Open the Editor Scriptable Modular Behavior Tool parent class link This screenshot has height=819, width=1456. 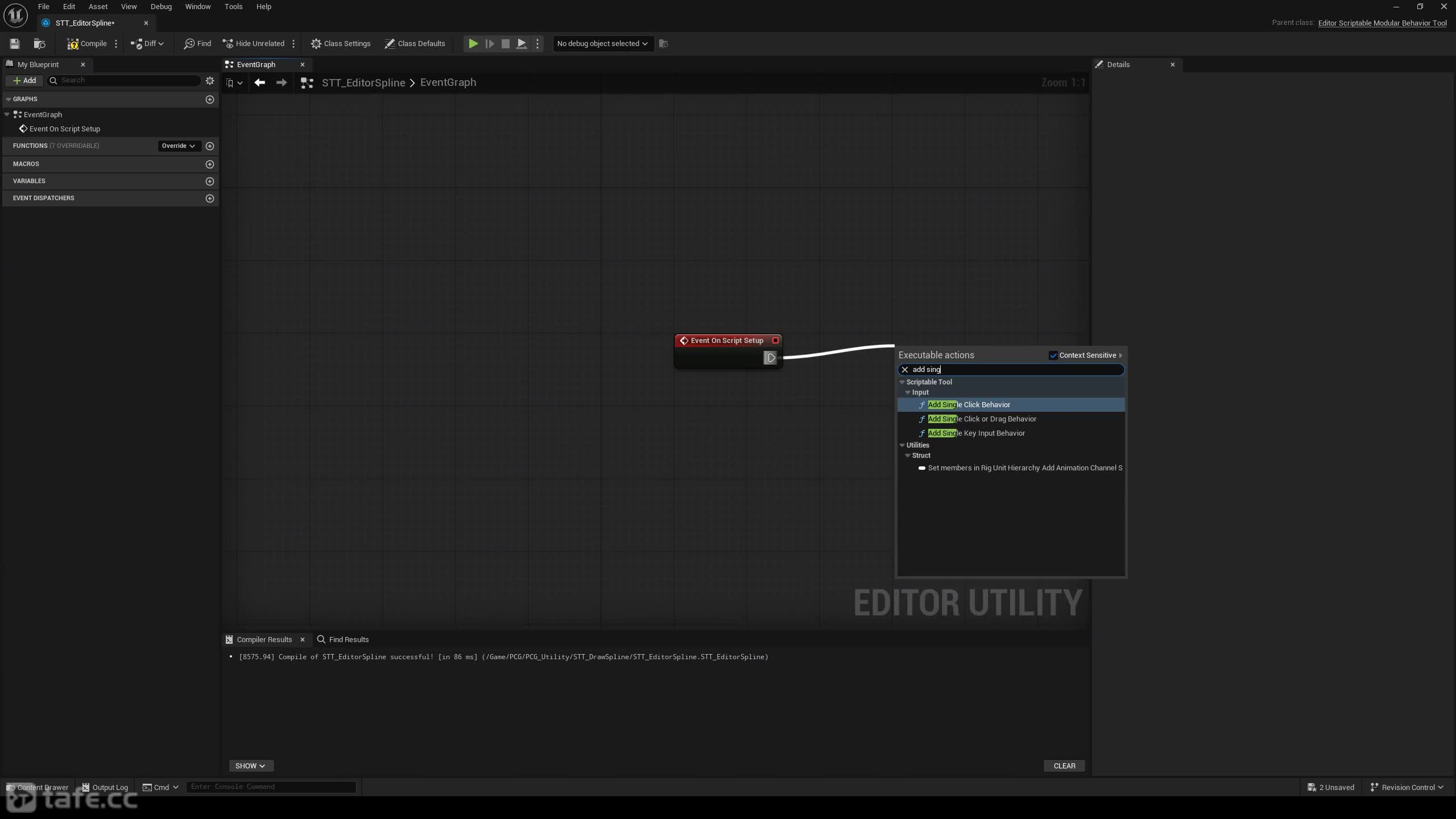1382,23
